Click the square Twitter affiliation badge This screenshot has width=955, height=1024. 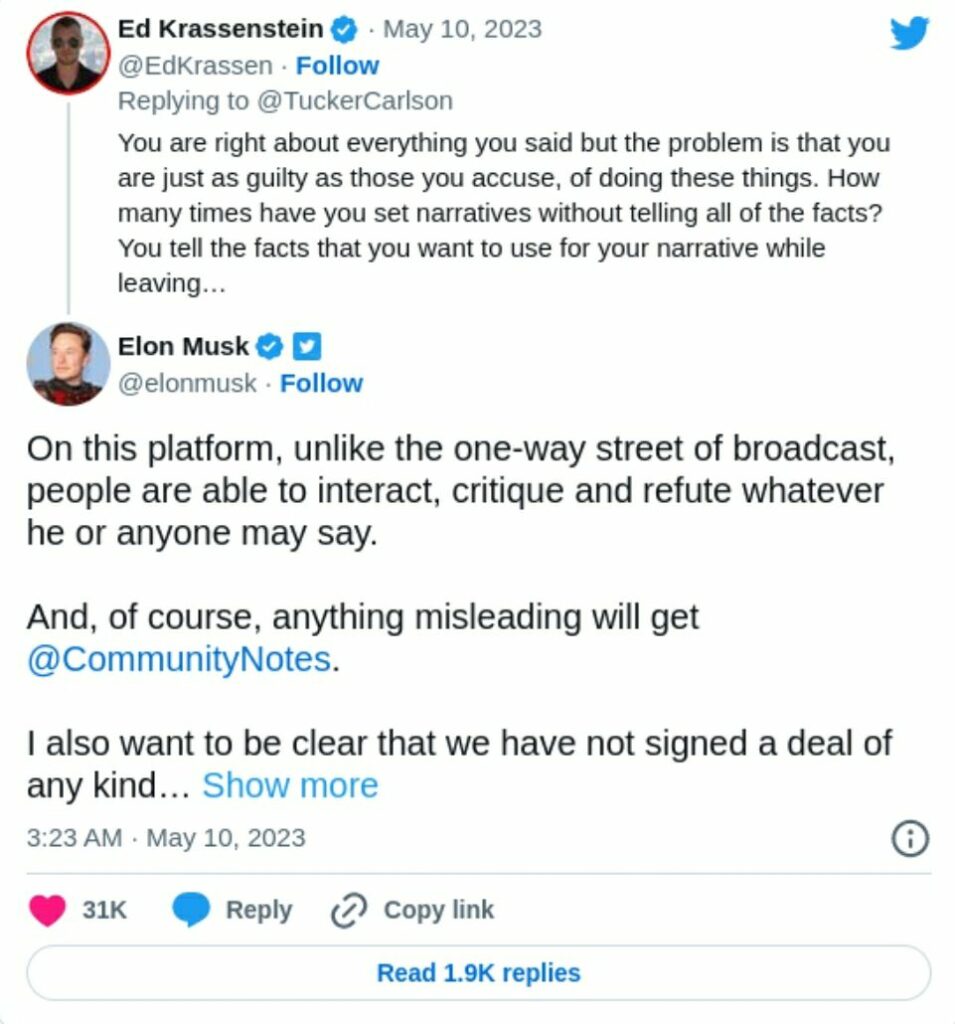[x=306, y=347]
